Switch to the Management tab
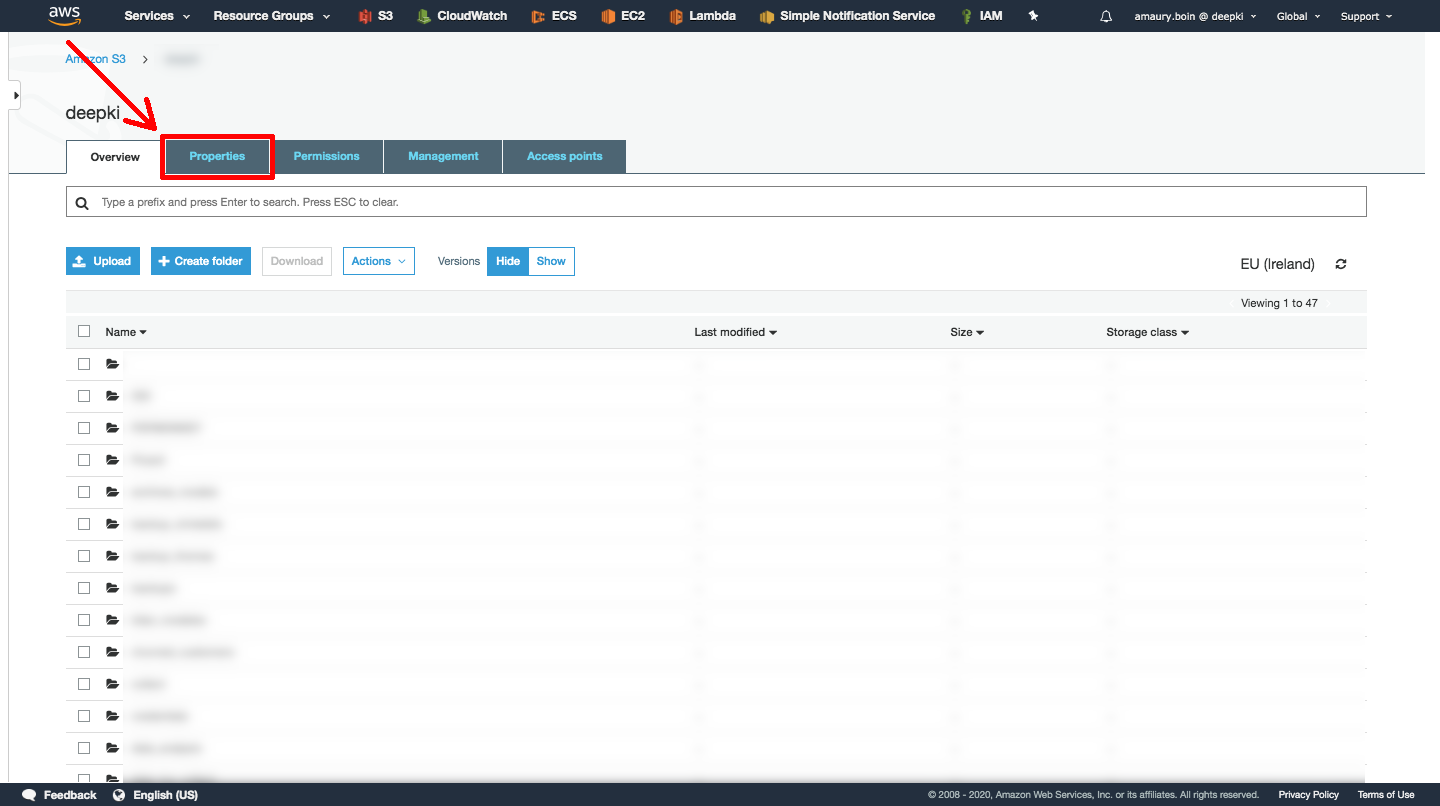The image size is (1440, 806). click(443, 156)
